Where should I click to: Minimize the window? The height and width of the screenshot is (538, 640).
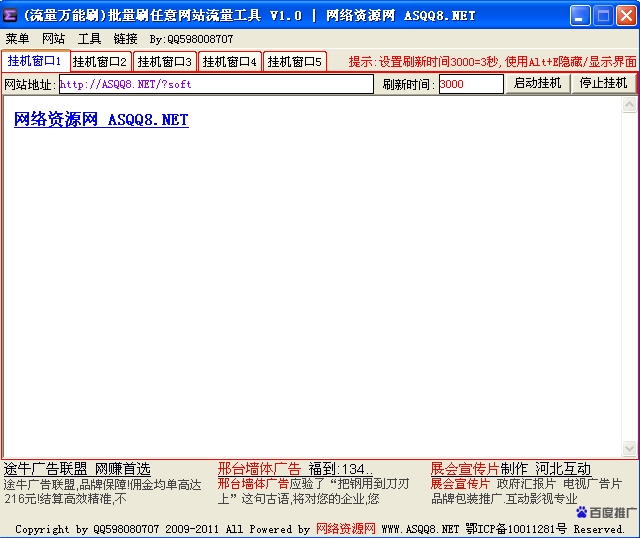(x=580, y=16)
